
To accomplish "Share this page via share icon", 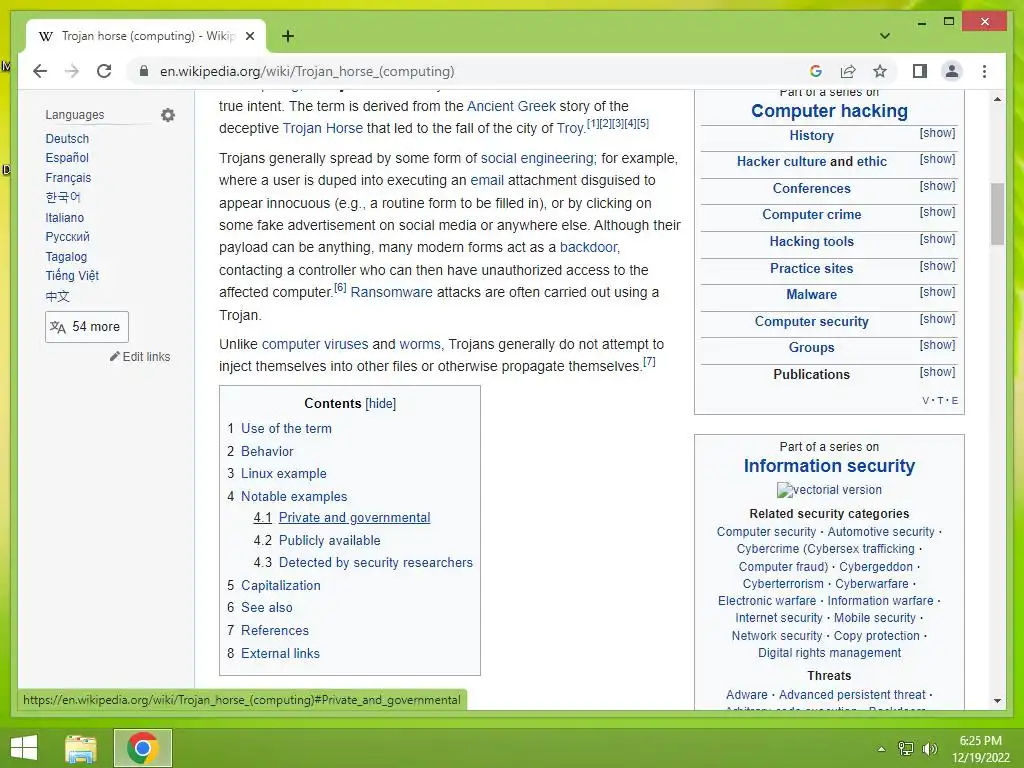I will tap(848, 71).
